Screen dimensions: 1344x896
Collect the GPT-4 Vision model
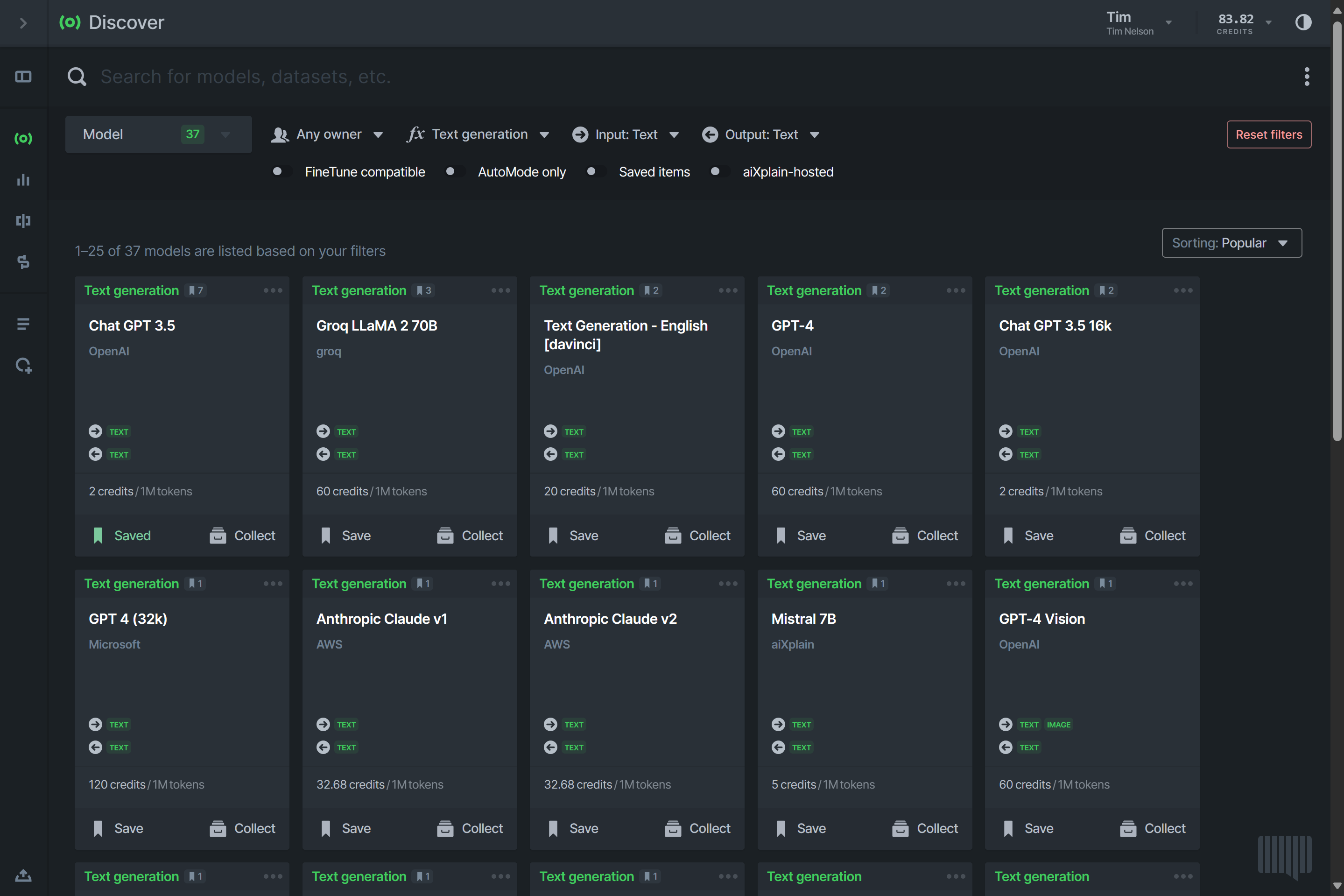point(1153,828)
